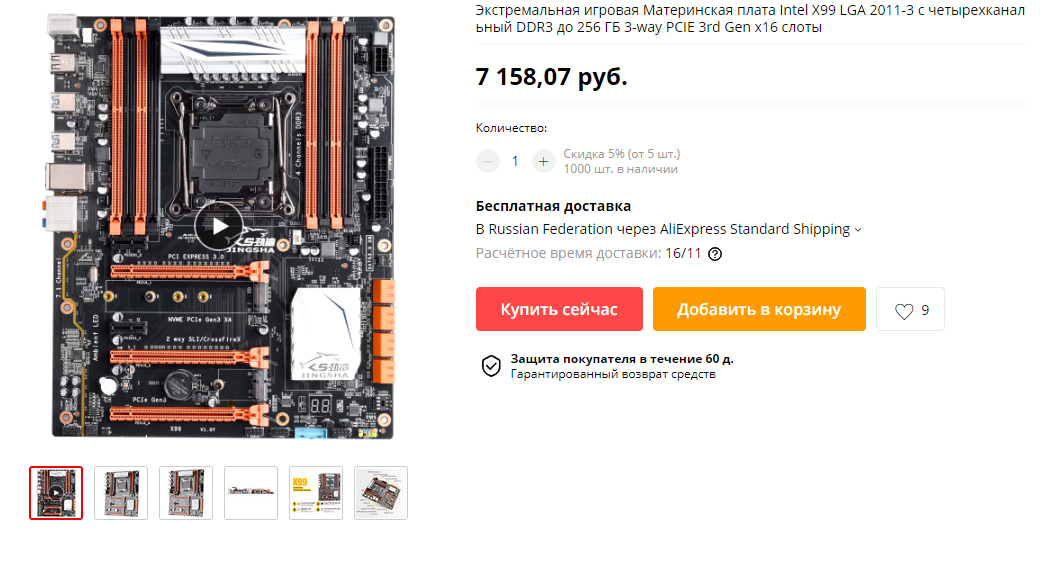Expand the AliExpress Standard Shipping dropdown

tap(858, 230)
